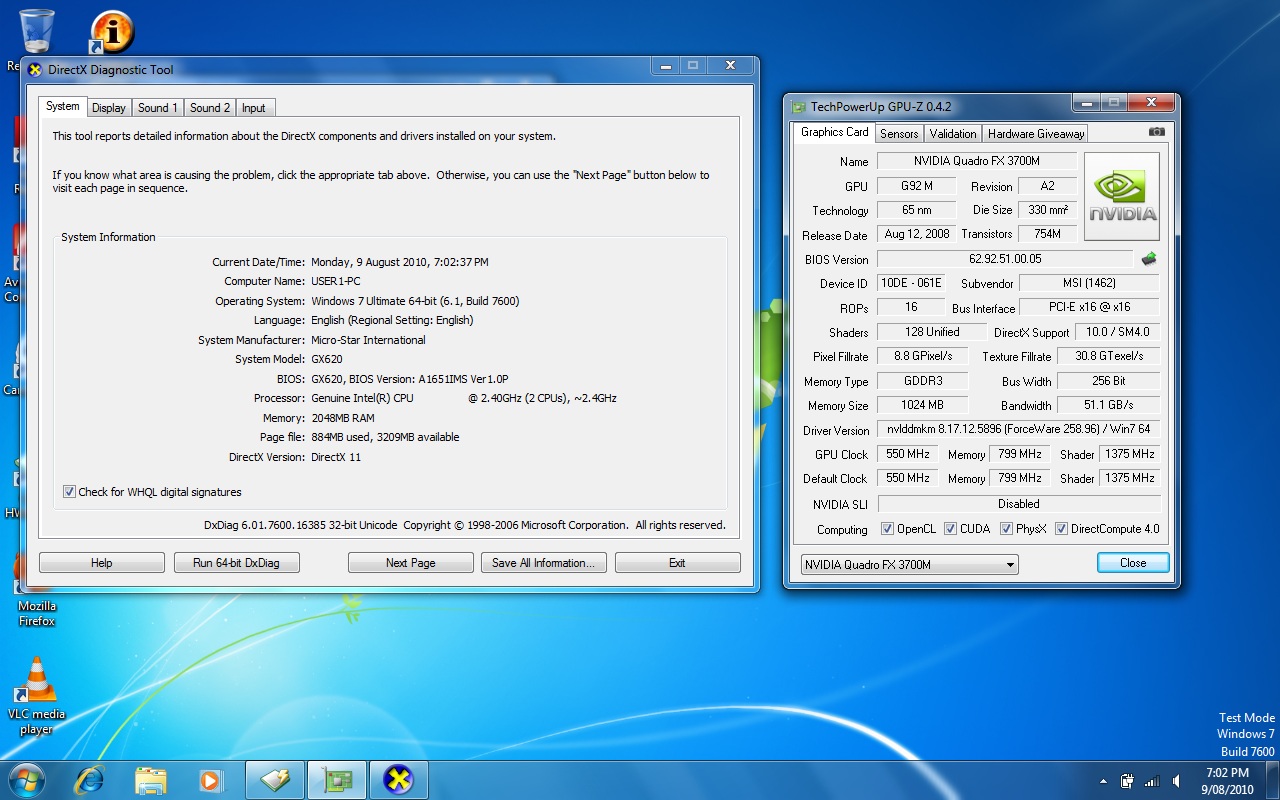The width and height of the screenshot is (1280, 800).
Task: Click the Bus Interface value PCI-E x16 @ x16
Action: [x=1090, y=307]
